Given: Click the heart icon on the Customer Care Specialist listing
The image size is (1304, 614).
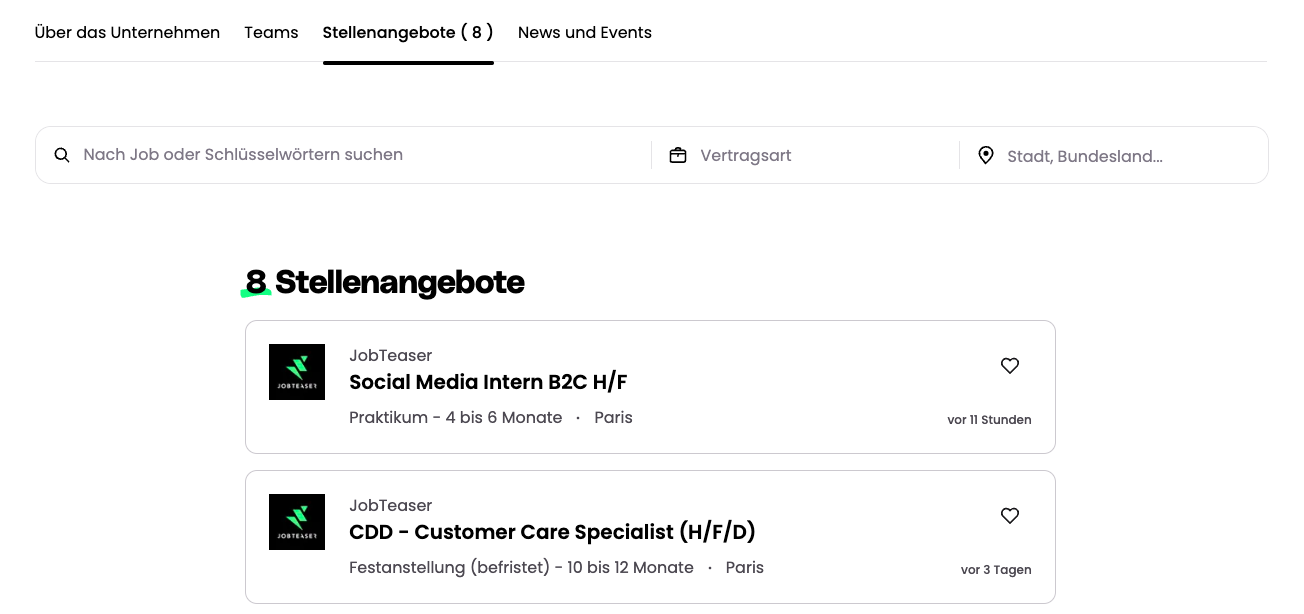Looking at the screenshot, I should (x=1010, y=516).
